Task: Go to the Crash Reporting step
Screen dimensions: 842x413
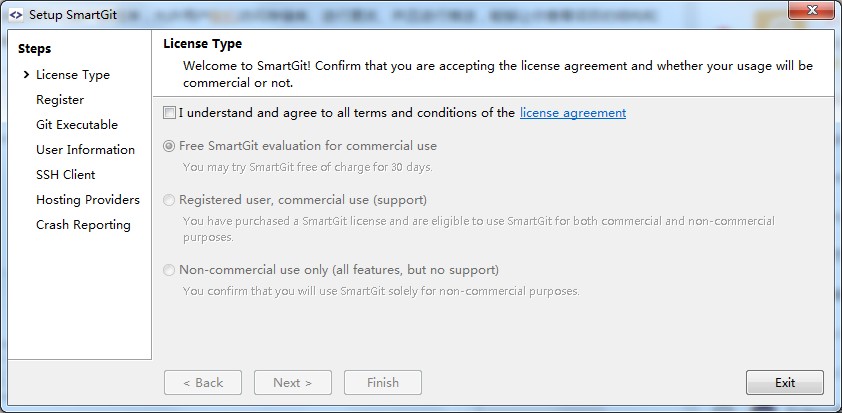Action: [x=83, y=225]
